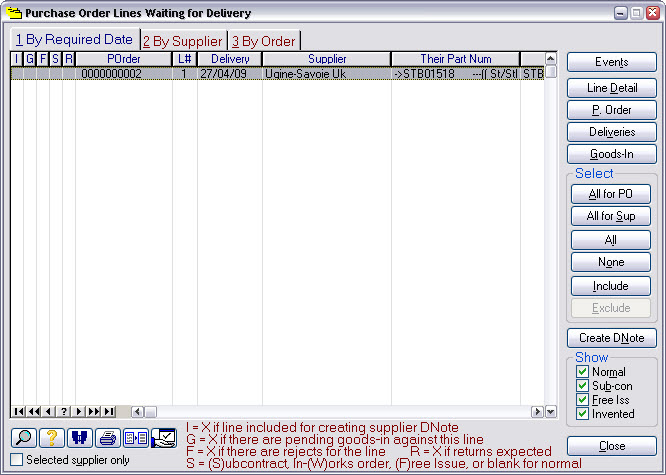Go to next record arrow
Screen dimensions: 666x475
click(x=78, y=411)
